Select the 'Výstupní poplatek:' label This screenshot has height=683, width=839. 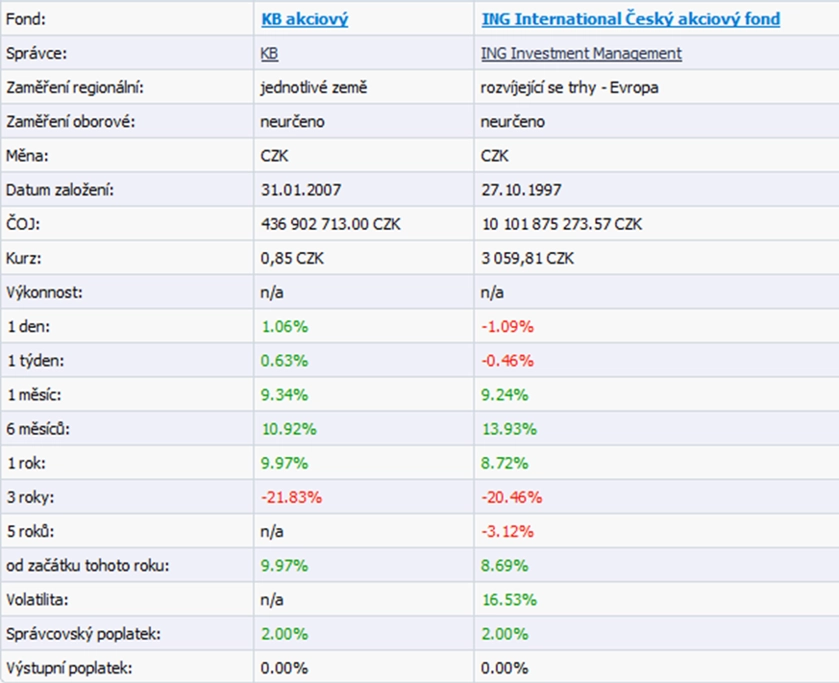click(69, 668)
